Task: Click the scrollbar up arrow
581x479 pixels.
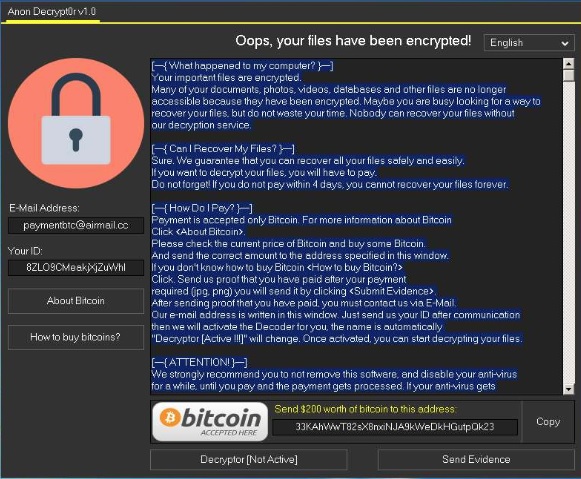Action: pos(569,63)
